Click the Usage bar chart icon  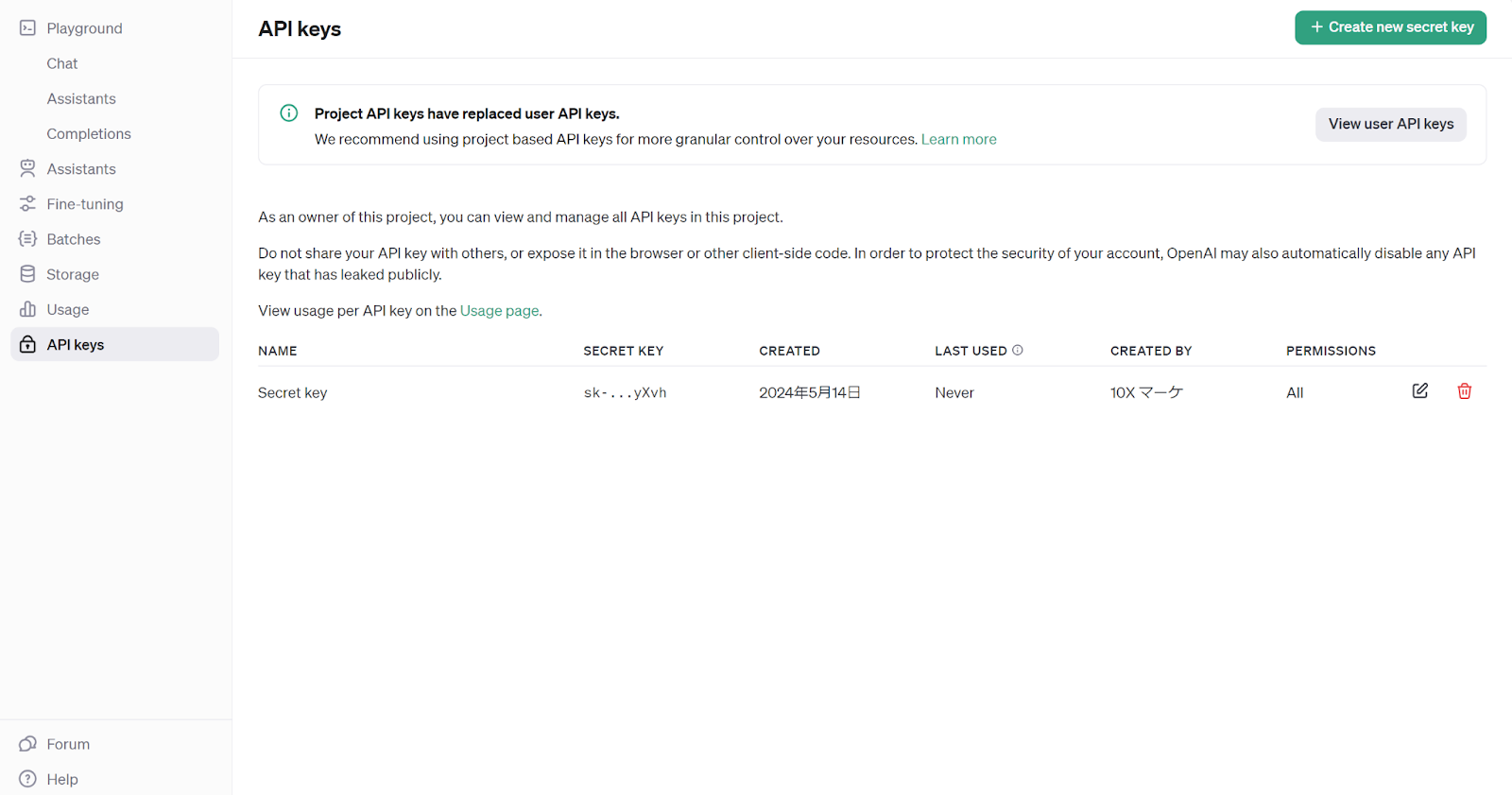pyautogui.click(x=28, y=309)
